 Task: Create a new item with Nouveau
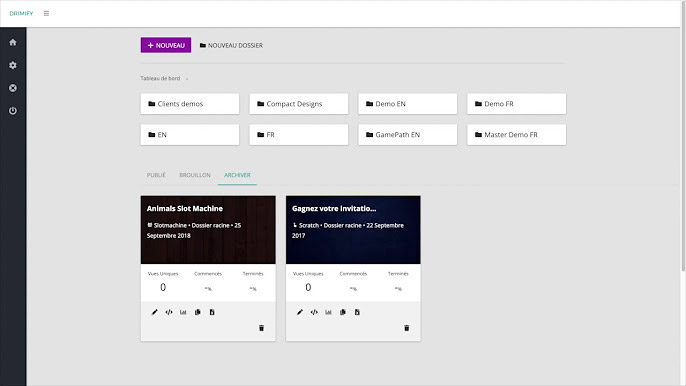[166, 45]
